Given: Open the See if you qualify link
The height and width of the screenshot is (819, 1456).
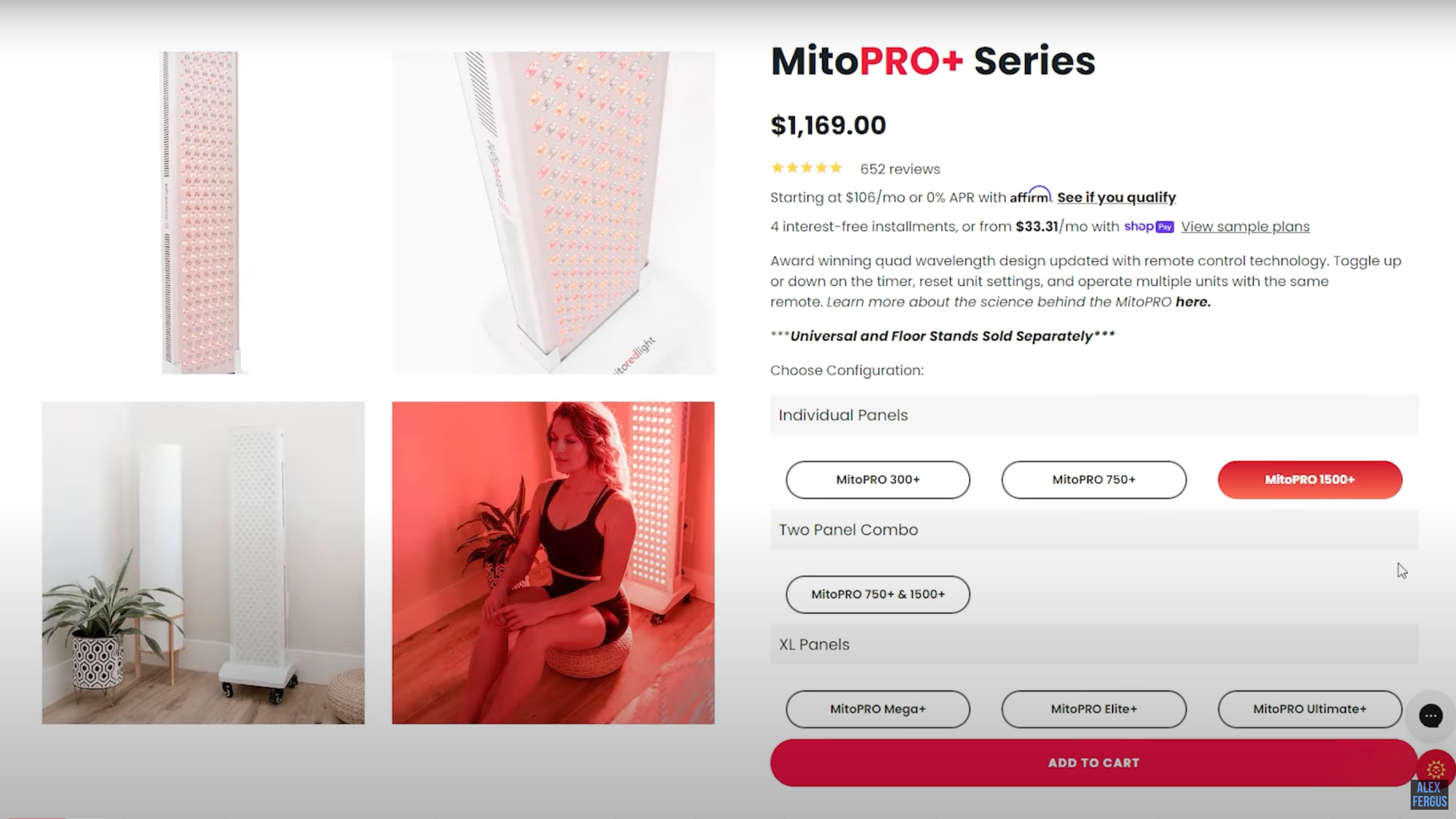Looking at the screenshot, I should [1116, 197].
